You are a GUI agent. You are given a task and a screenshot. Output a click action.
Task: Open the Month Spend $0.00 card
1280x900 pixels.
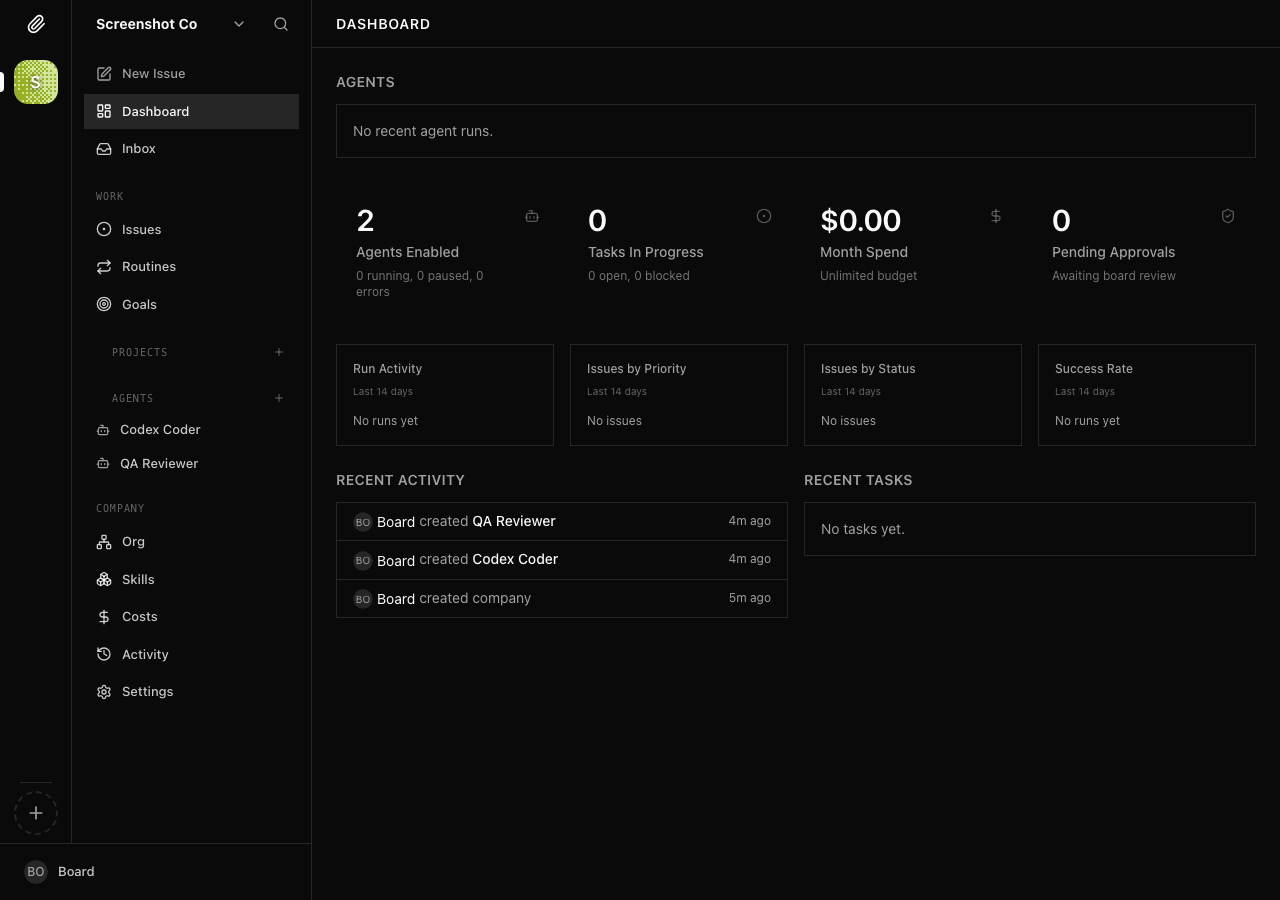point(912,252)
